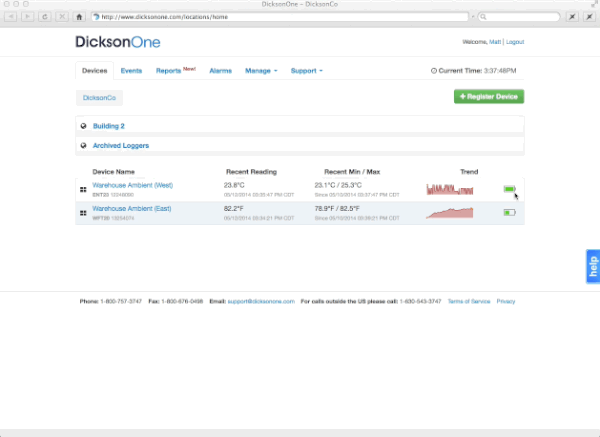The height and width of the screenshot is (437, 600).
Task: Open the Reports tab marked New
Action: click(176, 70)
